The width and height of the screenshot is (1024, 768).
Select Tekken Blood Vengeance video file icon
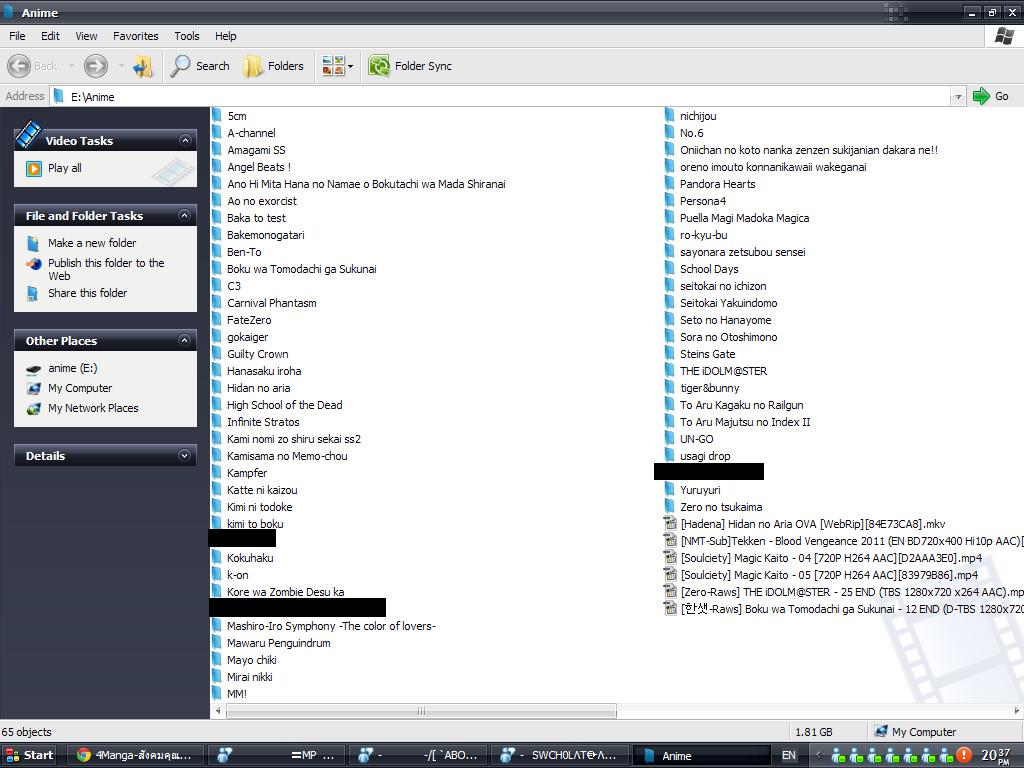click(x=669, y=540)
